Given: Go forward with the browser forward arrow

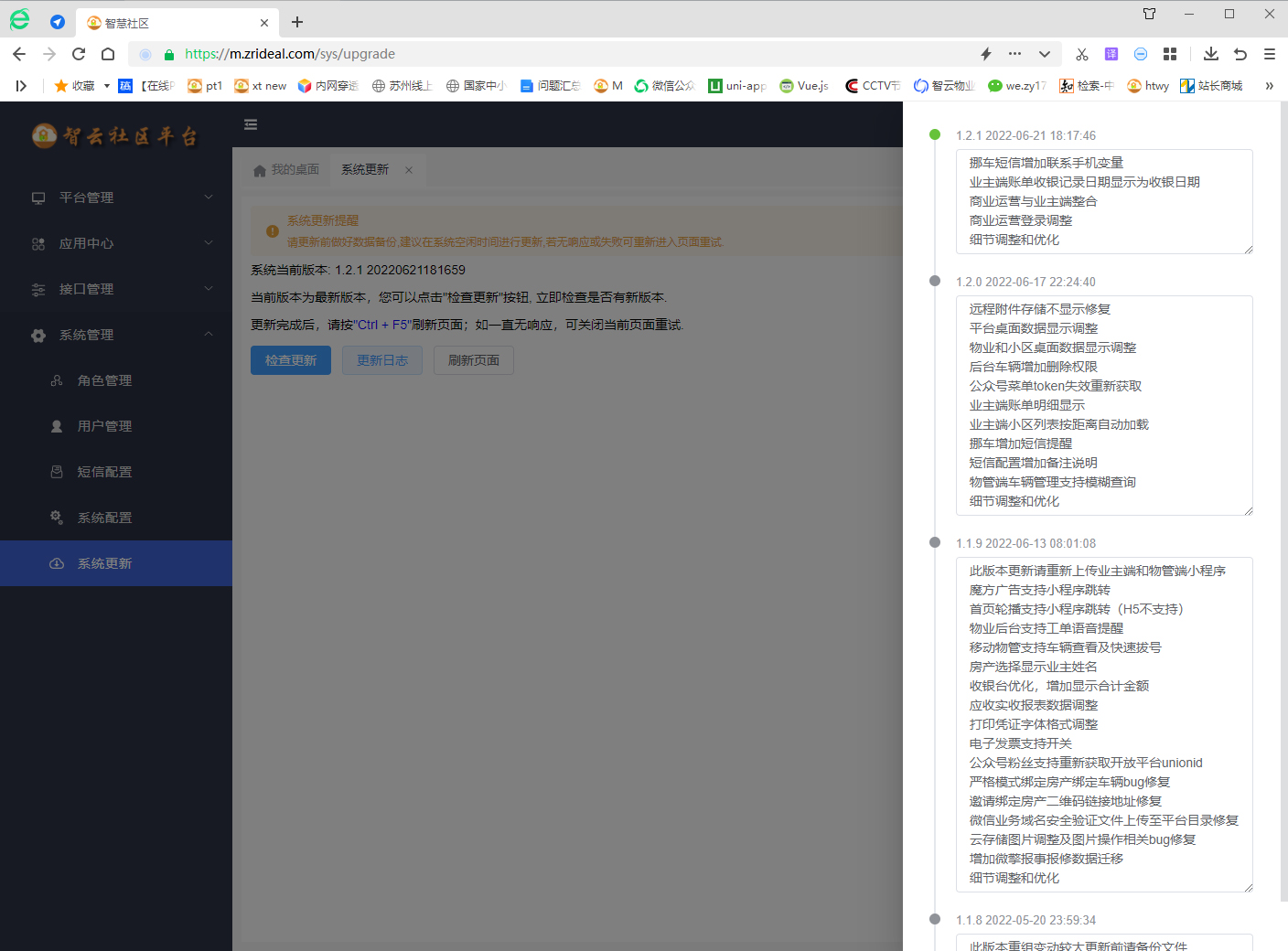Looking at the screenshot, I should (x=49, y=54).
